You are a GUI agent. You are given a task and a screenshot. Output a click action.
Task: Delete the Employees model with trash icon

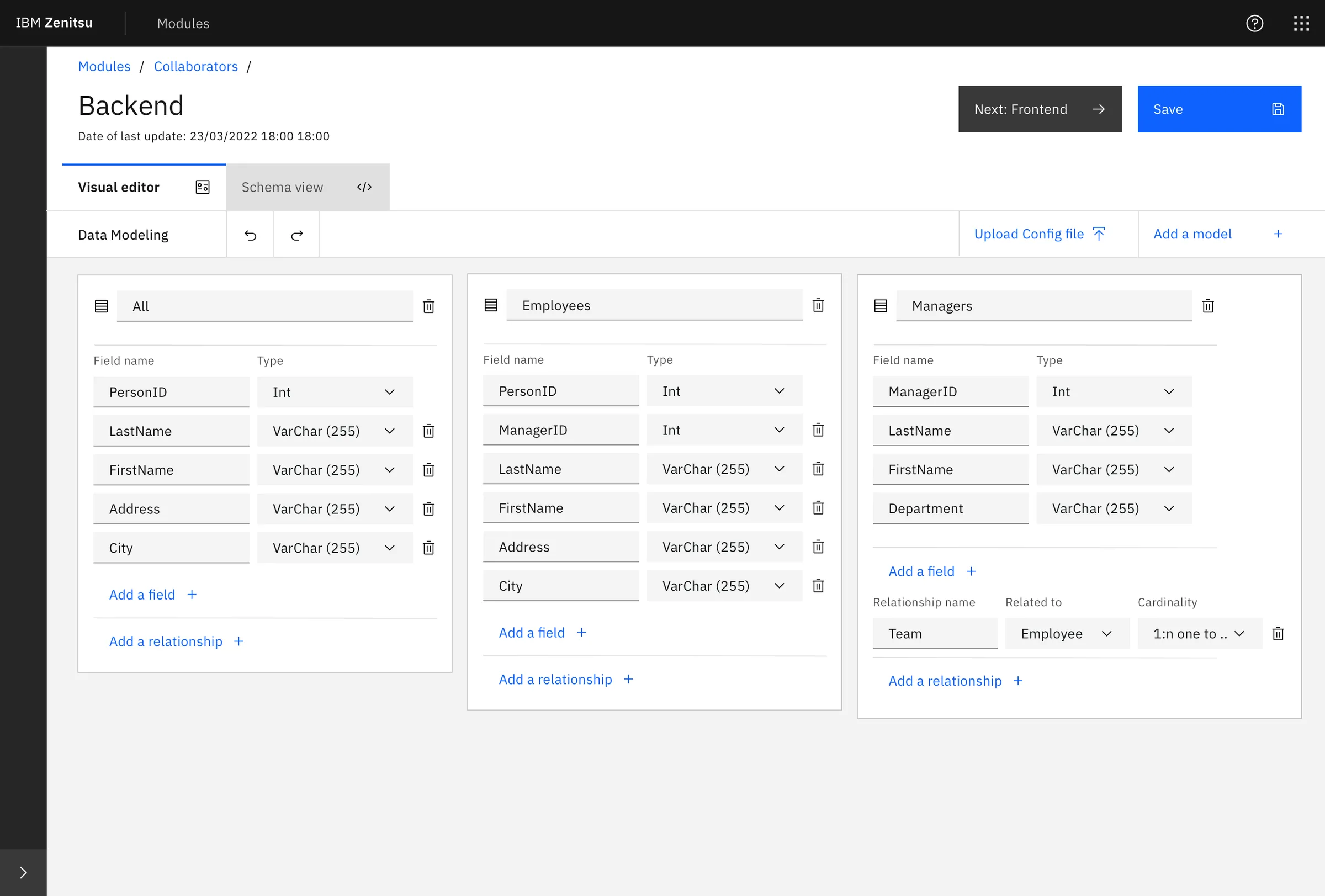(x=818, y=305)
